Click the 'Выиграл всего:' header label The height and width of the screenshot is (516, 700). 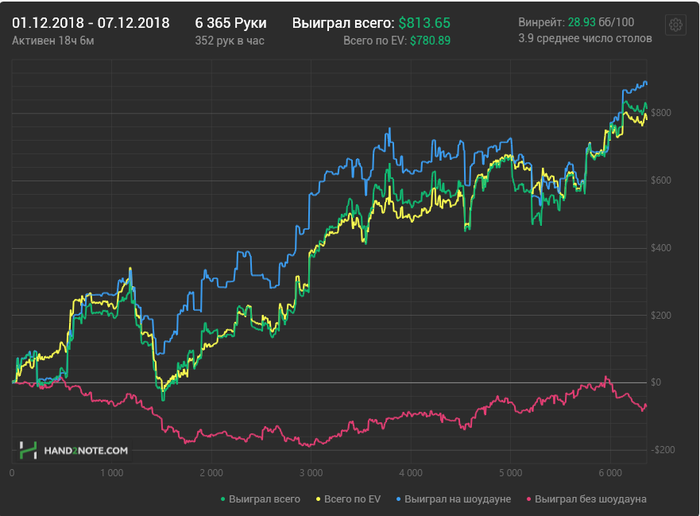pyautogui.click(x=343, y=23)
